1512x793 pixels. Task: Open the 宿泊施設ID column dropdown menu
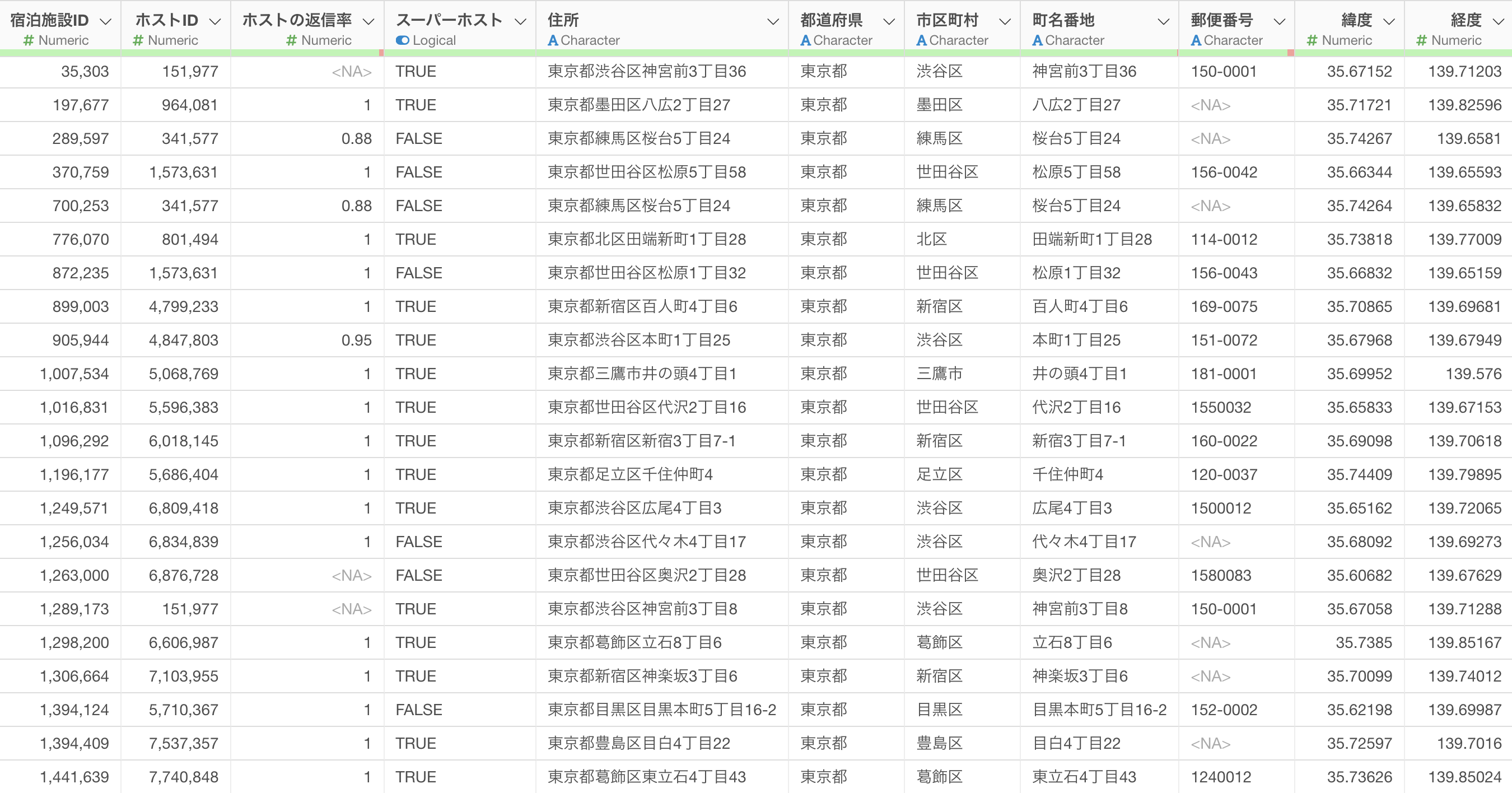tap(106, 22)
